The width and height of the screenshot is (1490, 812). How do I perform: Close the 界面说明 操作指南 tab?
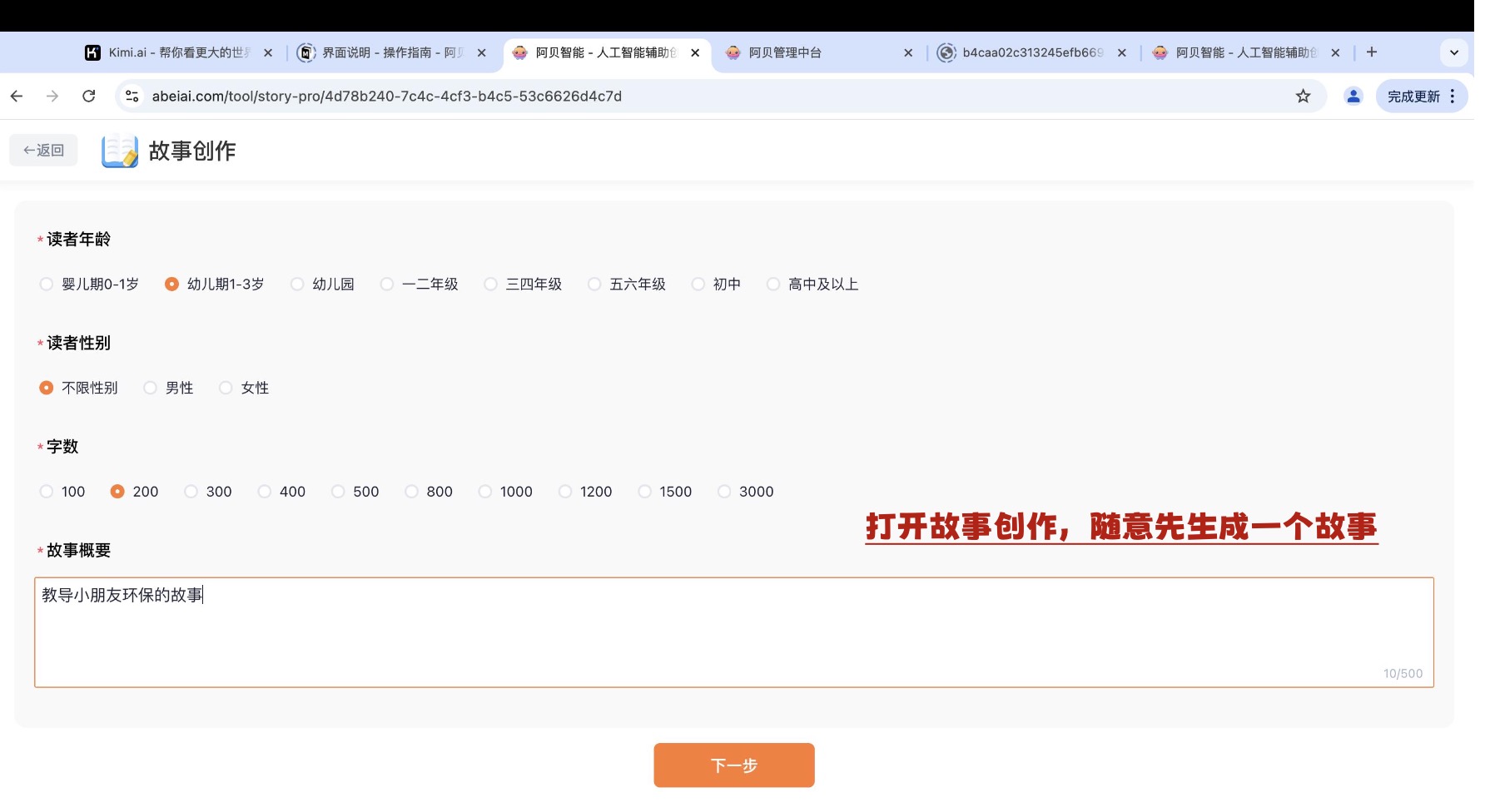click(481, 52)
